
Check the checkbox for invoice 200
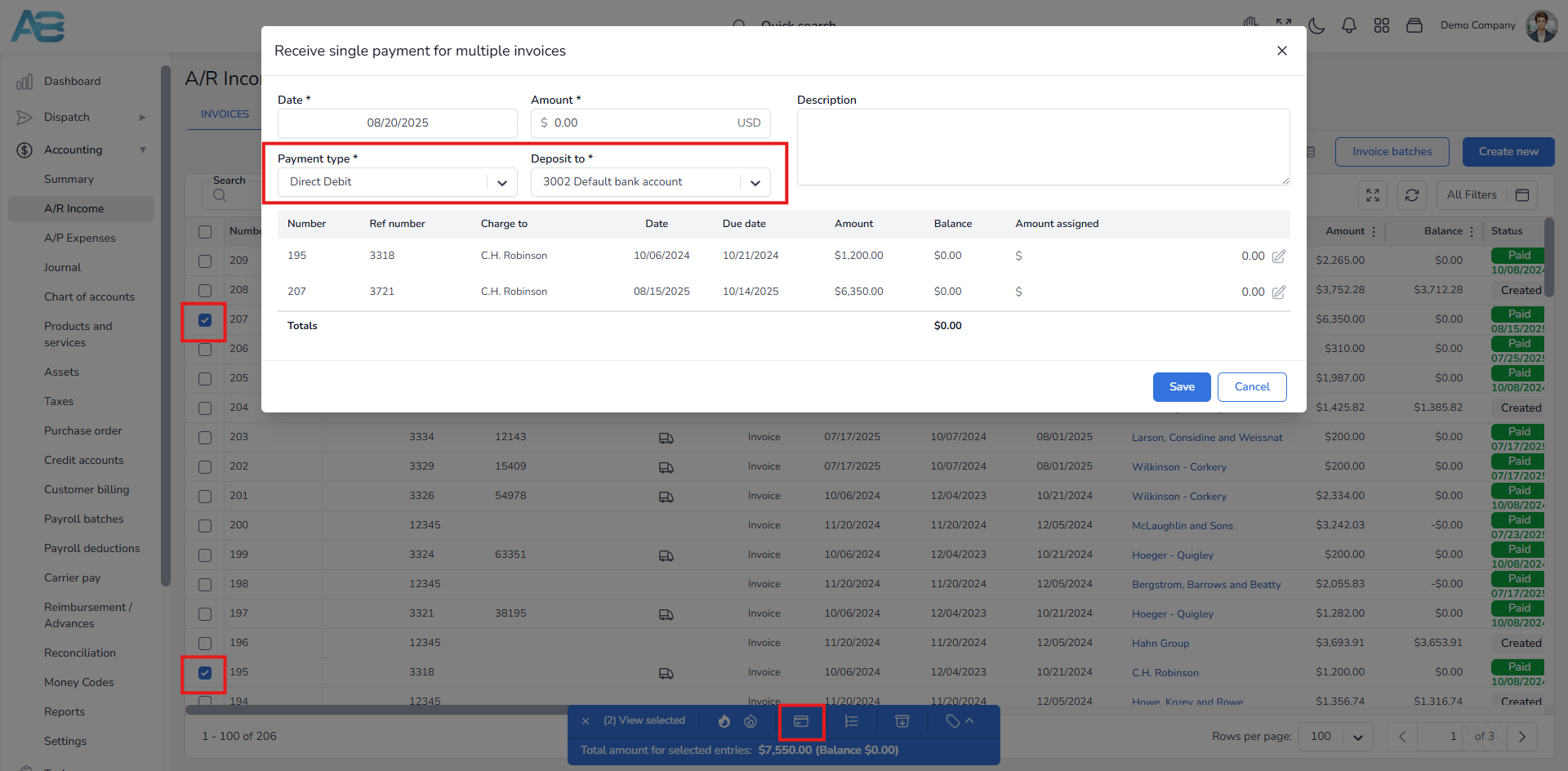pos(205,526)
